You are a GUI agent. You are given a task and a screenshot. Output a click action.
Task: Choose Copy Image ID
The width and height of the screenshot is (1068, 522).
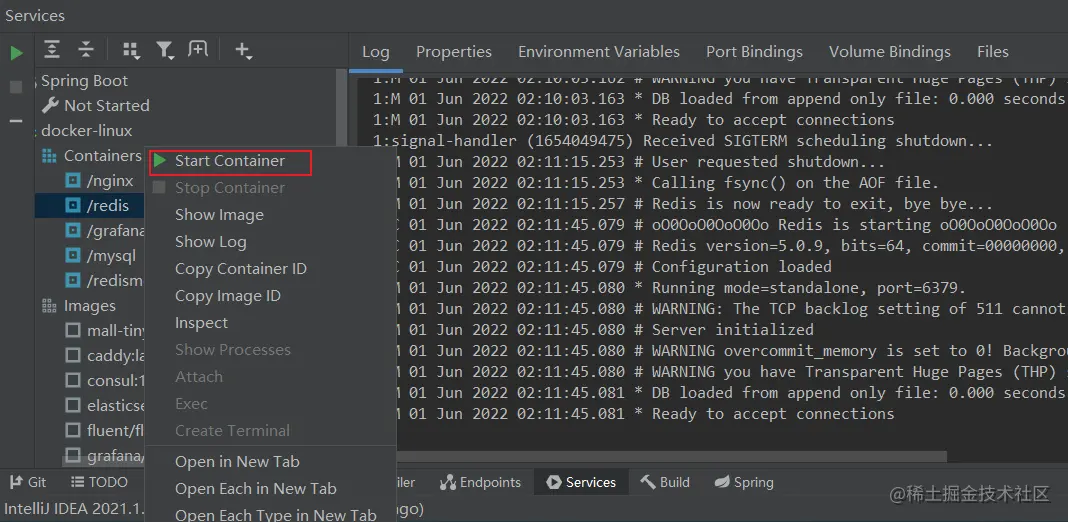tap(227, 296)
